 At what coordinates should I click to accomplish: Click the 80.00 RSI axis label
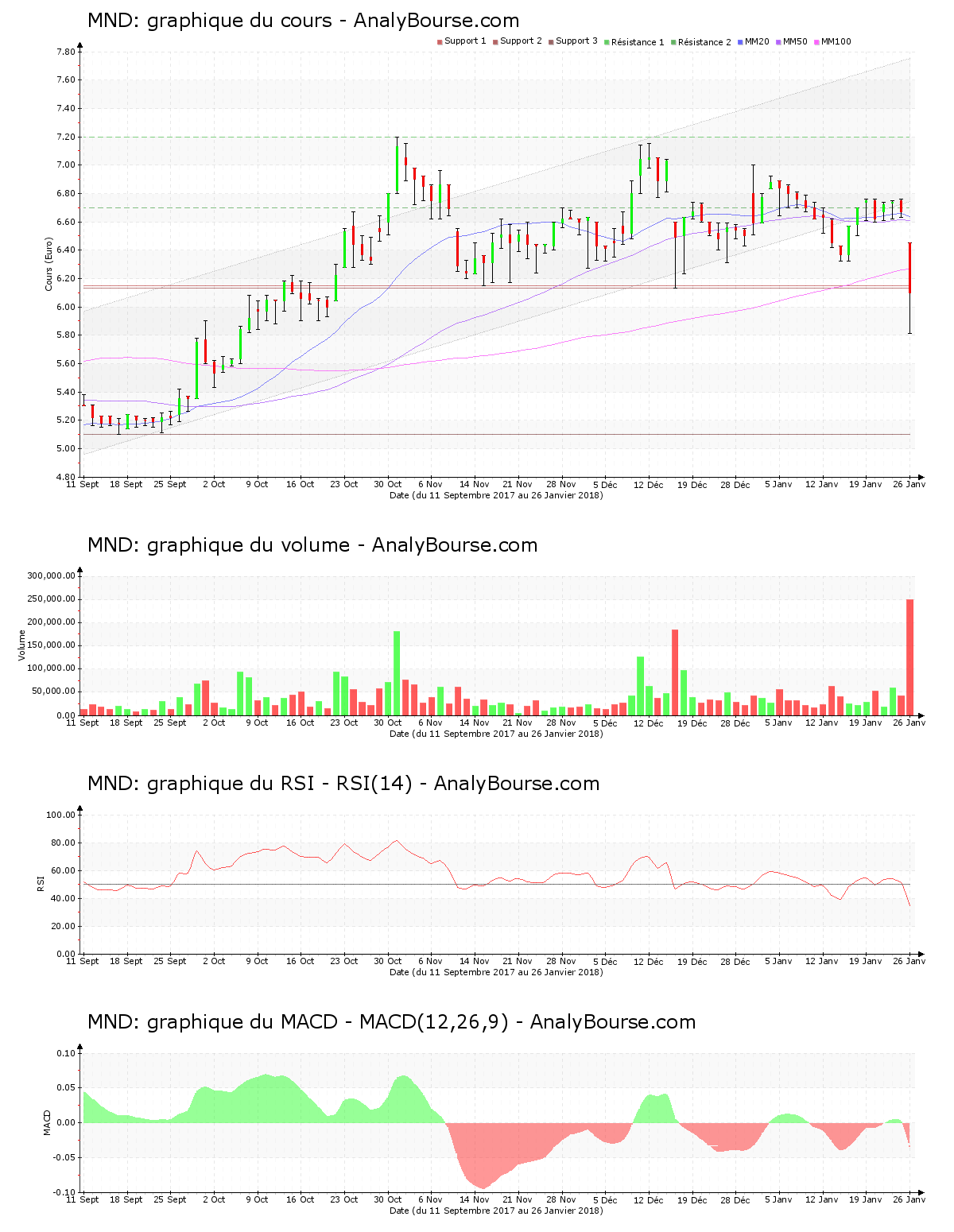click(64, 843)
